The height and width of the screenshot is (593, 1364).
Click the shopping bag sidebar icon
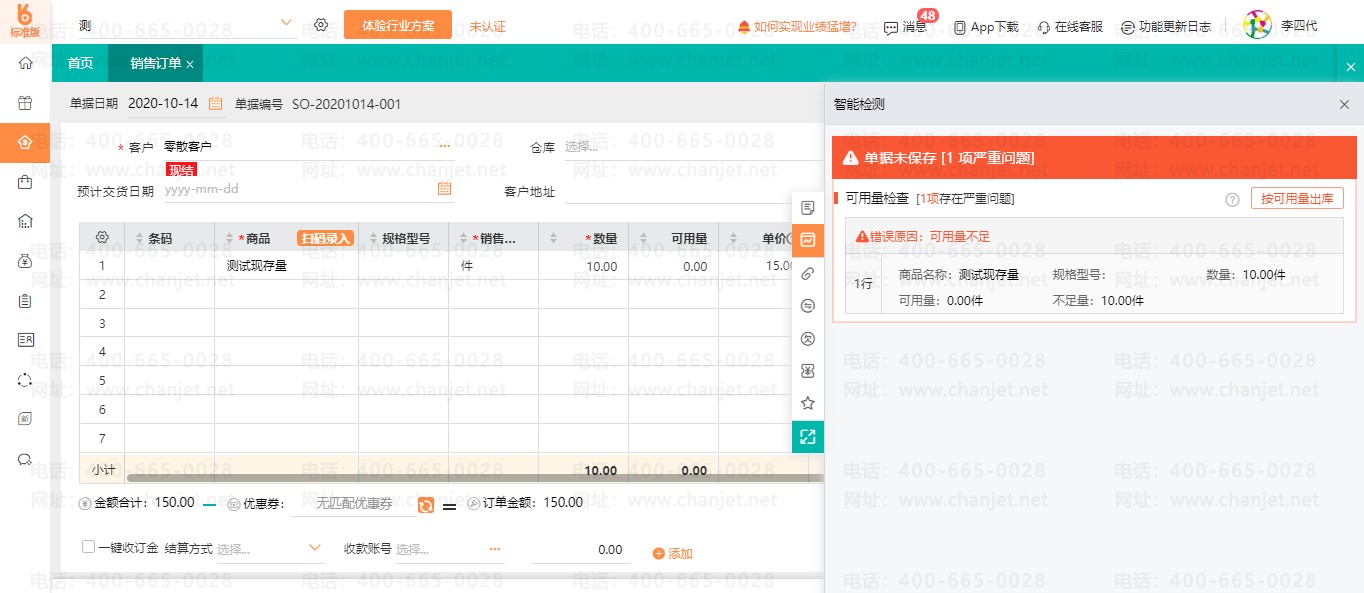point(25,182)
